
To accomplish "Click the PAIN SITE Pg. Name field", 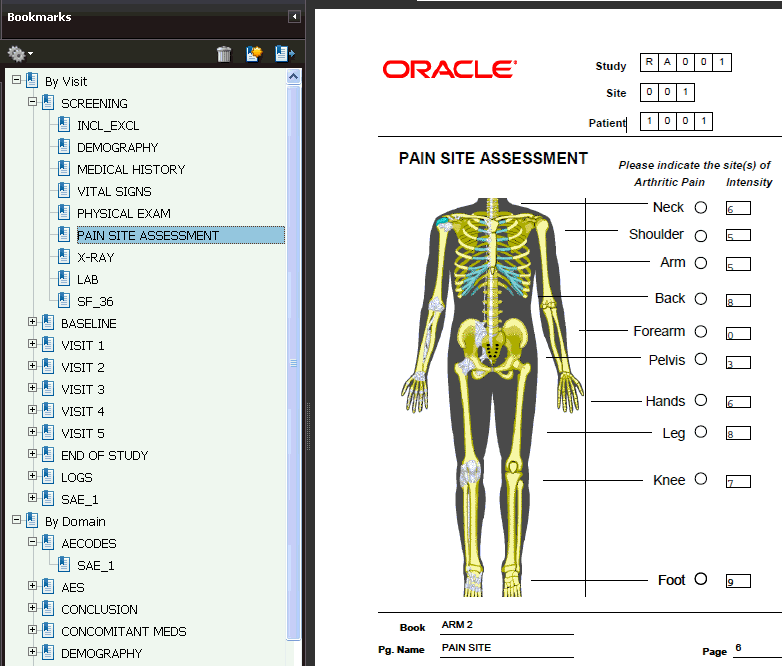I will [x=507, y=648].
